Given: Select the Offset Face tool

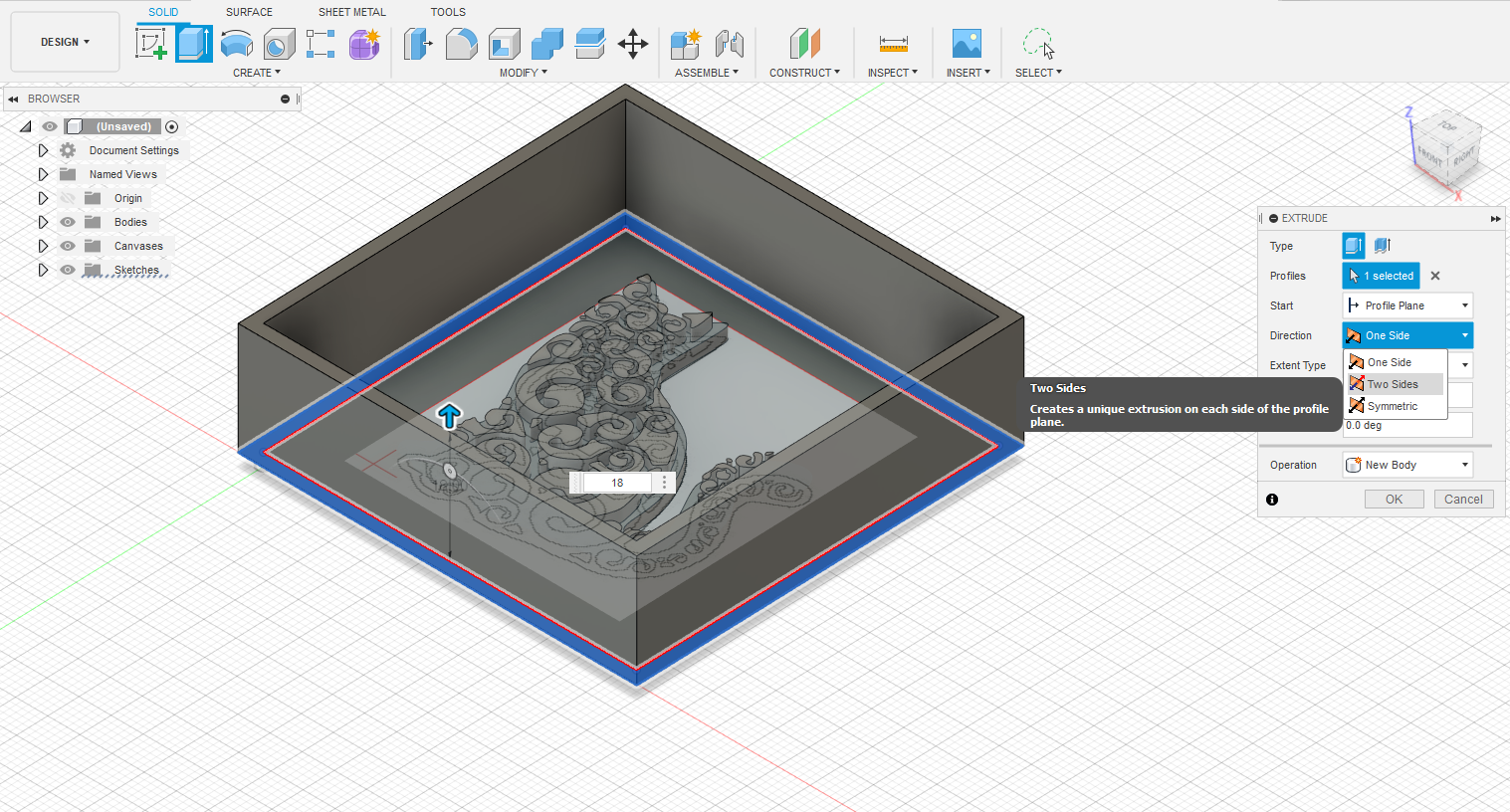Looking at the screenshot, I should 590,44.
